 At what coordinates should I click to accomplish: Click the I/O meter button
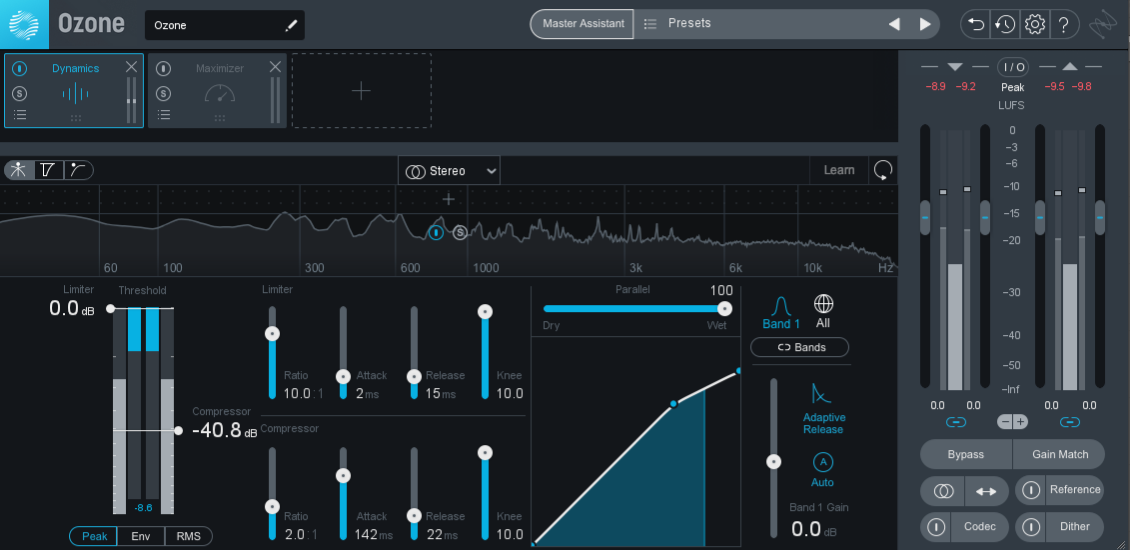tap(1013, 67)
